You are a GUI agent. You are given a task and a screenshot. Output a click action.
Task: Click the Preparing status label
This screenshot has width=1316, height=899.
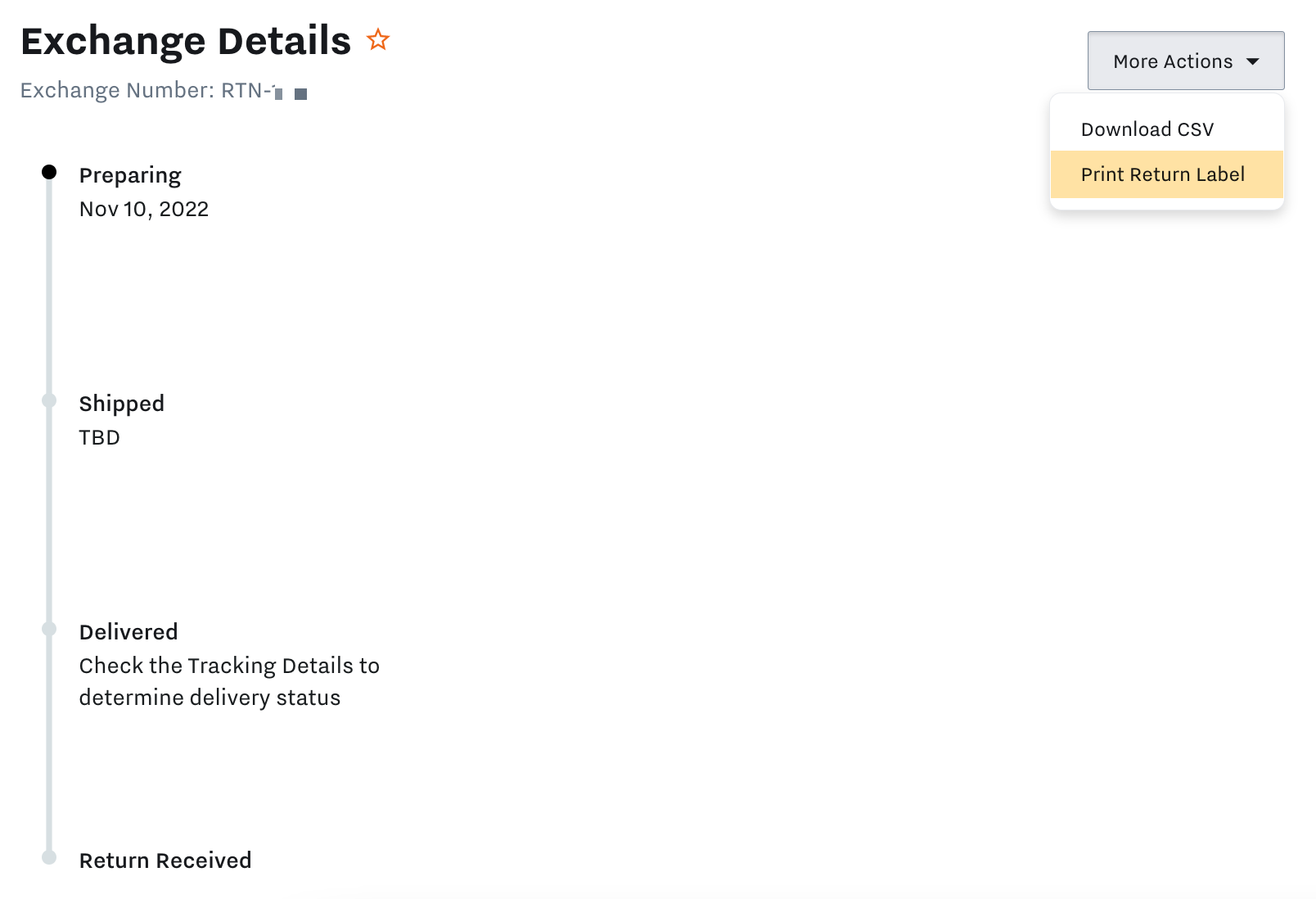click(130, 175)
